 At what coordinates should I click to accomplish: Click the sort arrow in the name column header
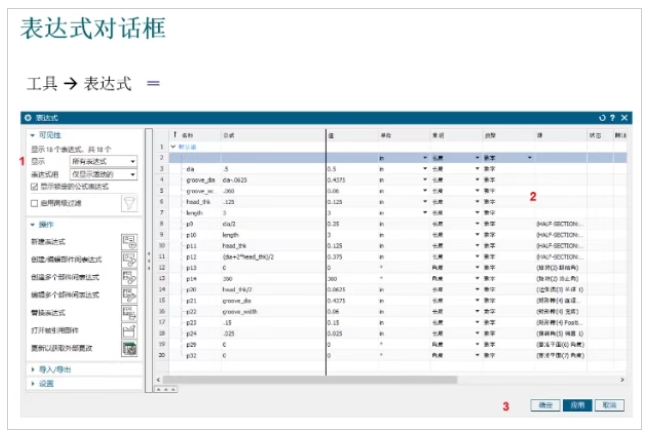[175, 135]
